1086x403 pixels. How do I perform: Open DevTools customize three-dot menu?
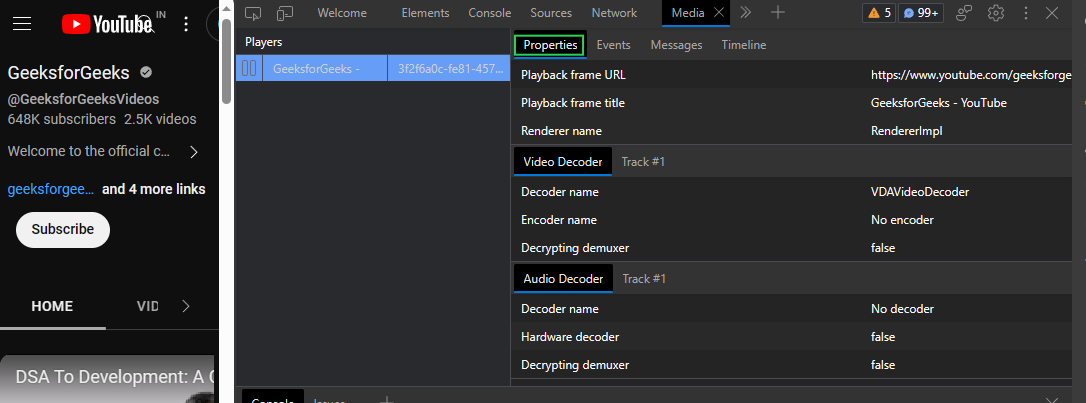pos(1026,12)
